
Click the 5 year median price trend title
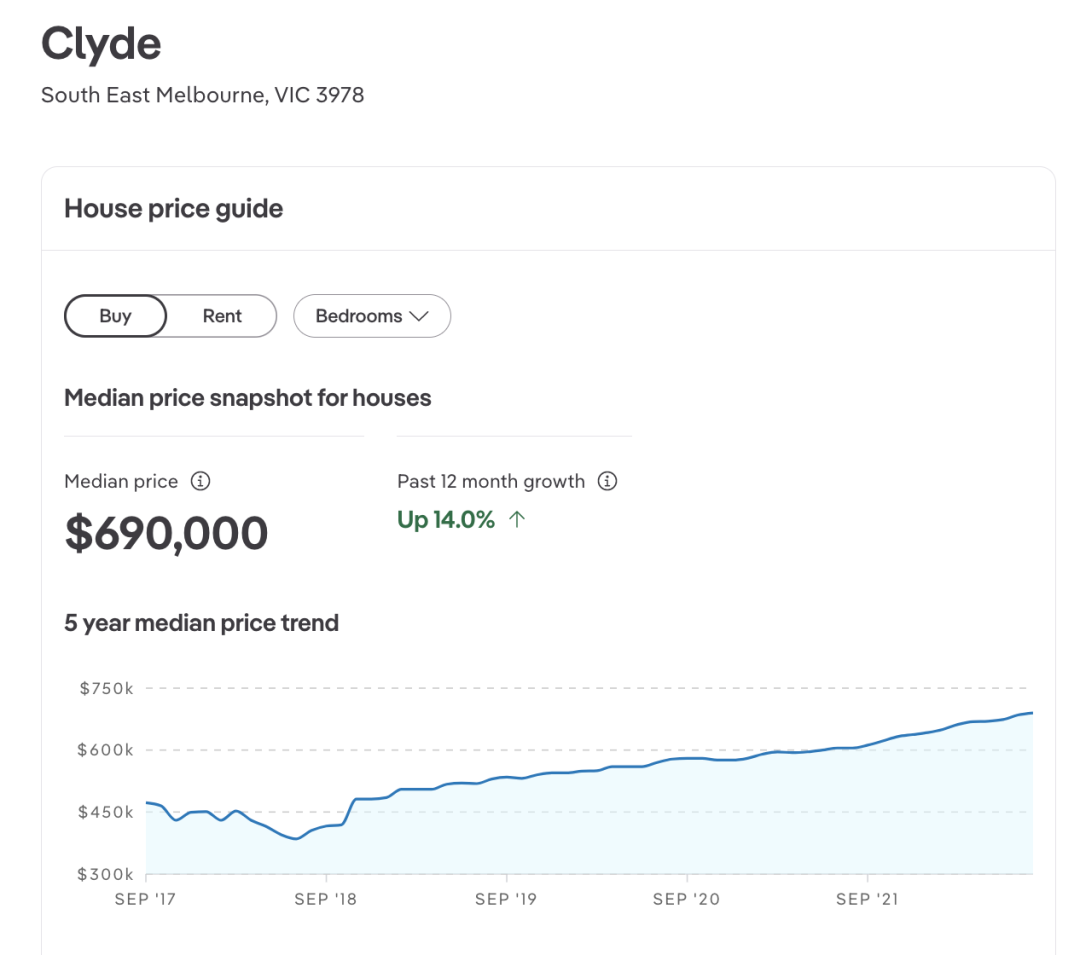tap(201, 623)
